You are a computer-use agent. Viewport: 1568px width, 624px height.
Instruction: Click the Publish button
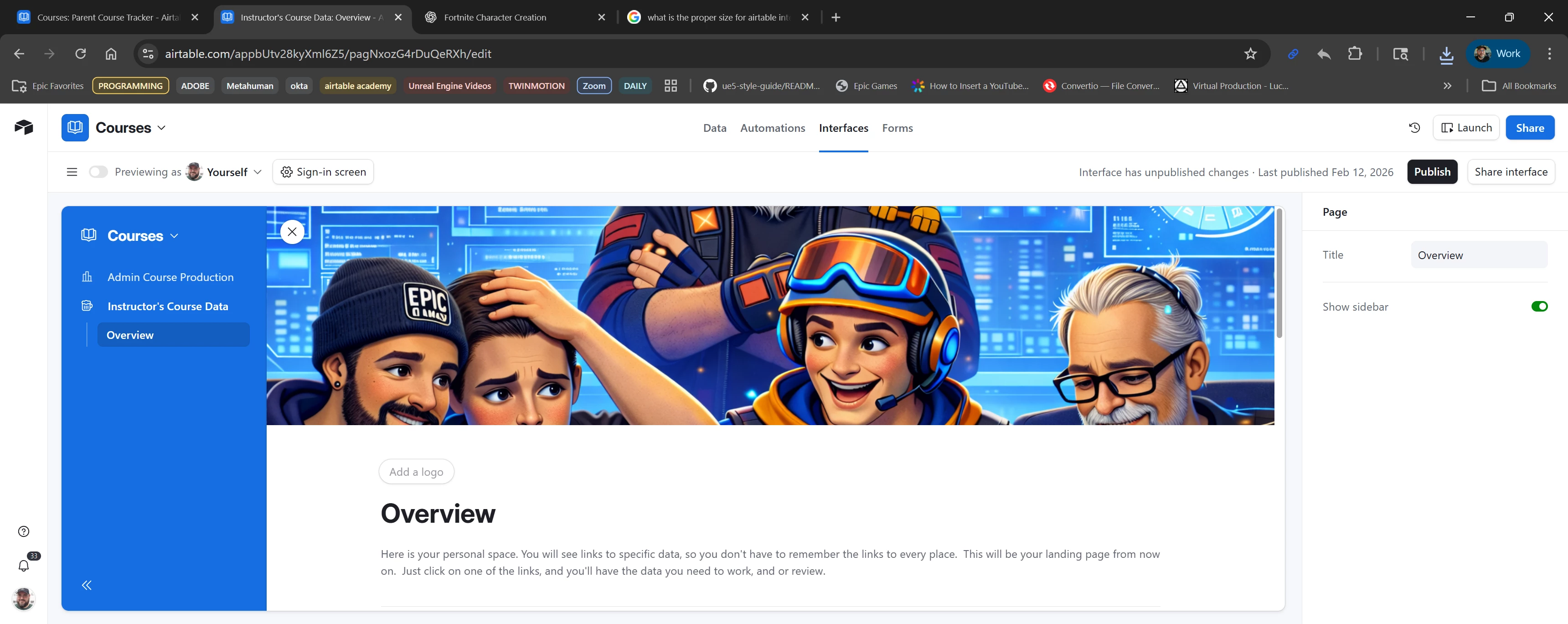click(1432, 172)
